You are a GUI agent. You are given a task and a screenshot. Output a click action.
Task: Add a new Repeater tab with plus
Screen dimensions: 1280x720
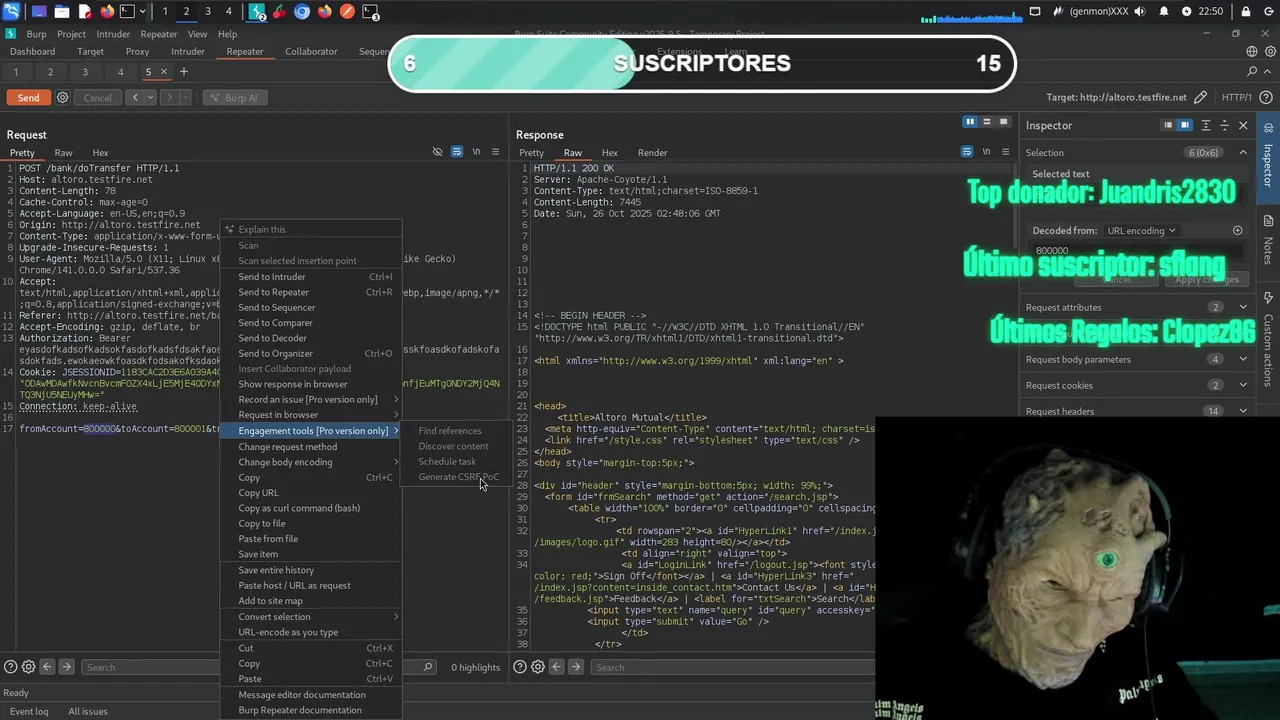[x=183, y=72]
